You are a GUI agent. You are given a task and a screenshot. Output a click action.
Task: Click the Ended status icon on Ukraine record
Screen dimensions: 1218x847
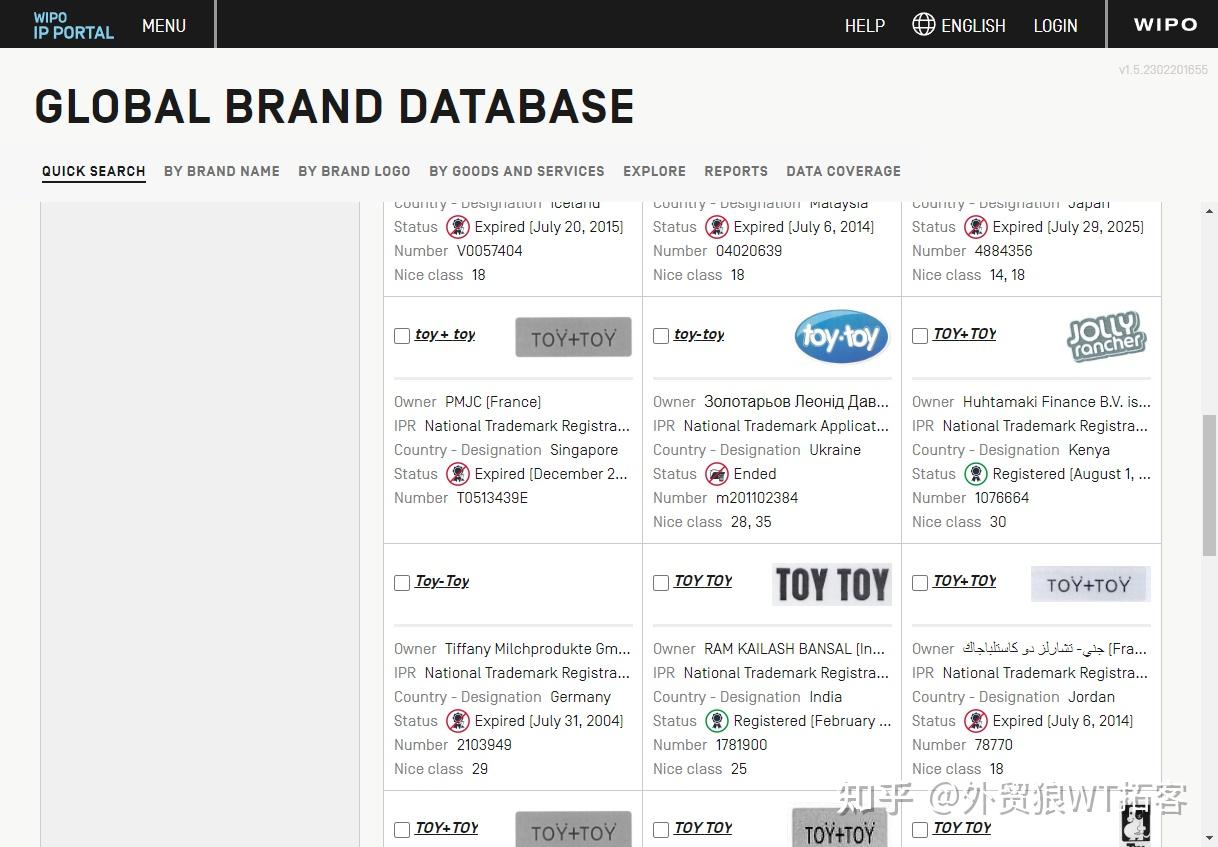(x=717, y=474)
